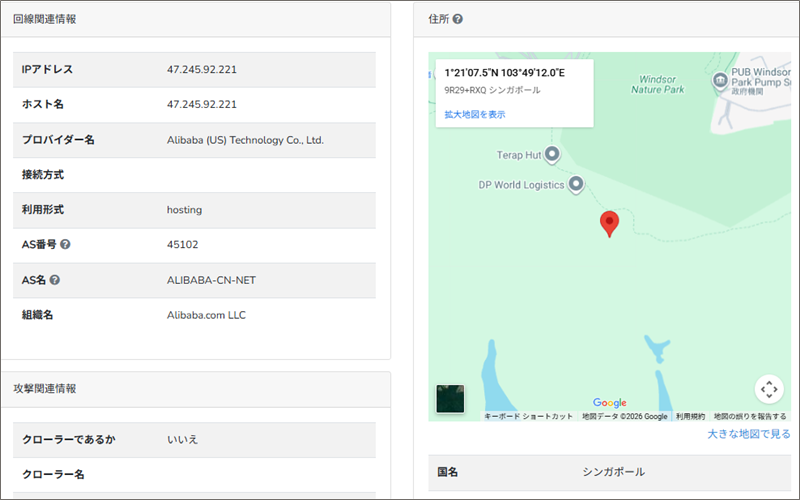
Task: Select the Terap Hut map marker
Action: tap(550, 155)
